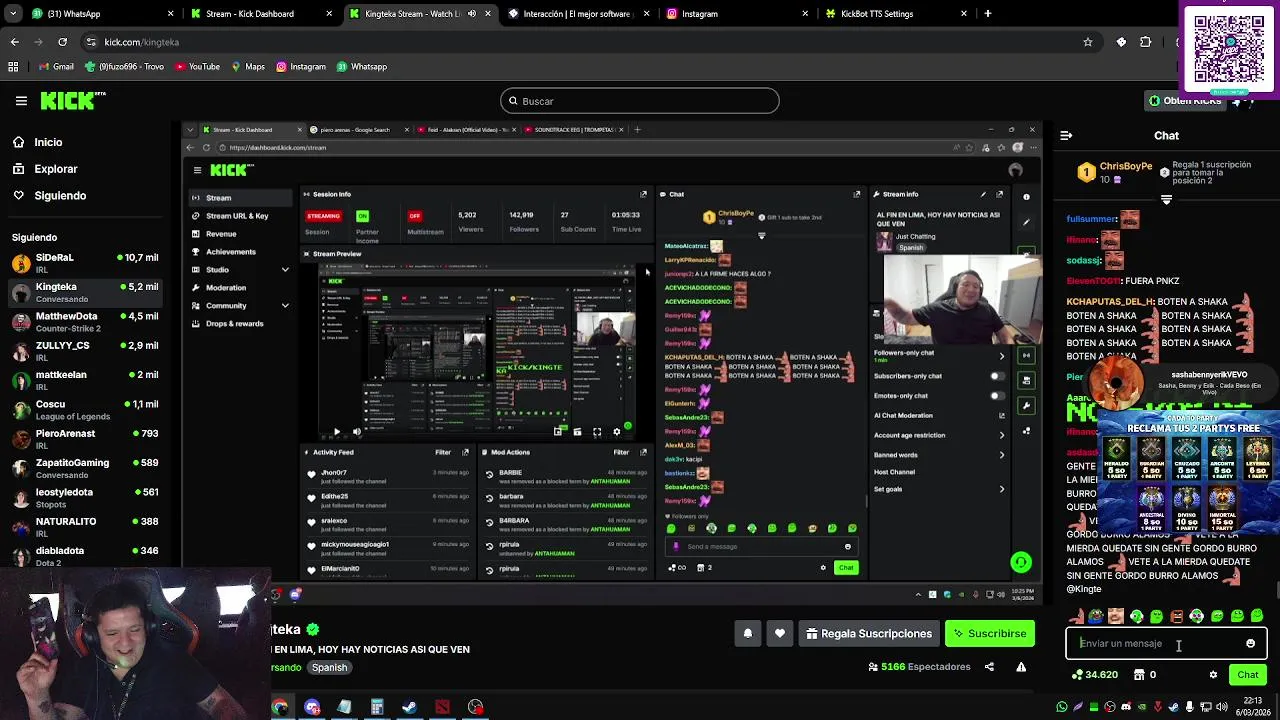The image size is (1280, 720).
Task: Click Regala Suscripciones button
Action: [869, 634]
